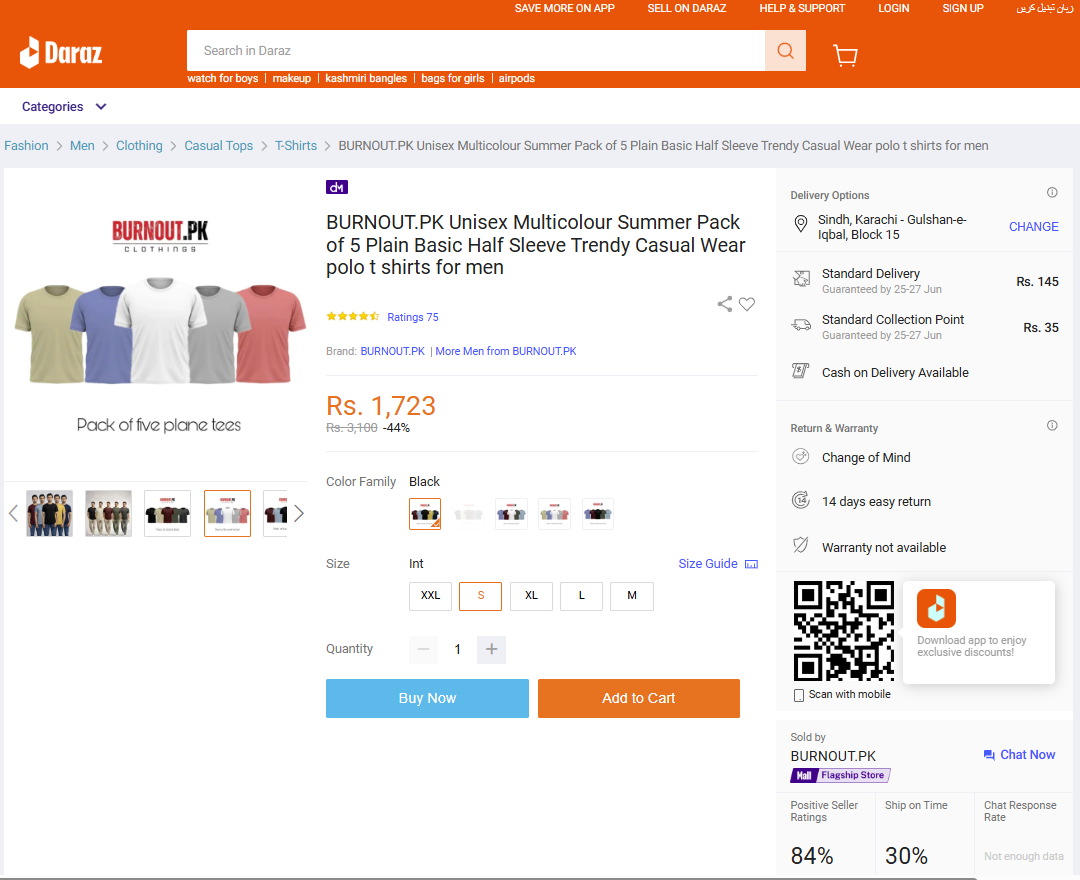Viewport: 1080px width, 880px height.
Task: Open Delivery Options info icon
Action: (1052, 193)
